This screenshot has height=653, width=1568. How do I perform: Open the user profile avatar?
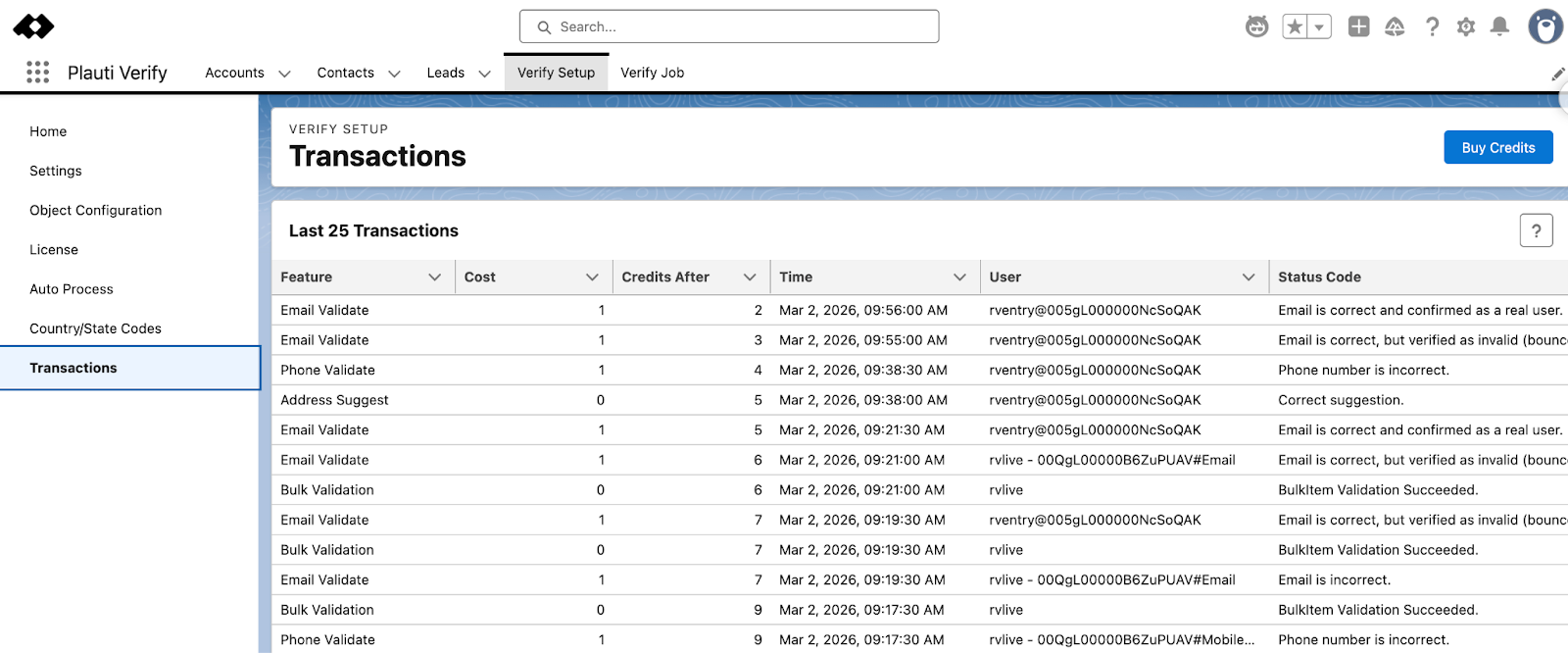click(x=1544, y=26)
